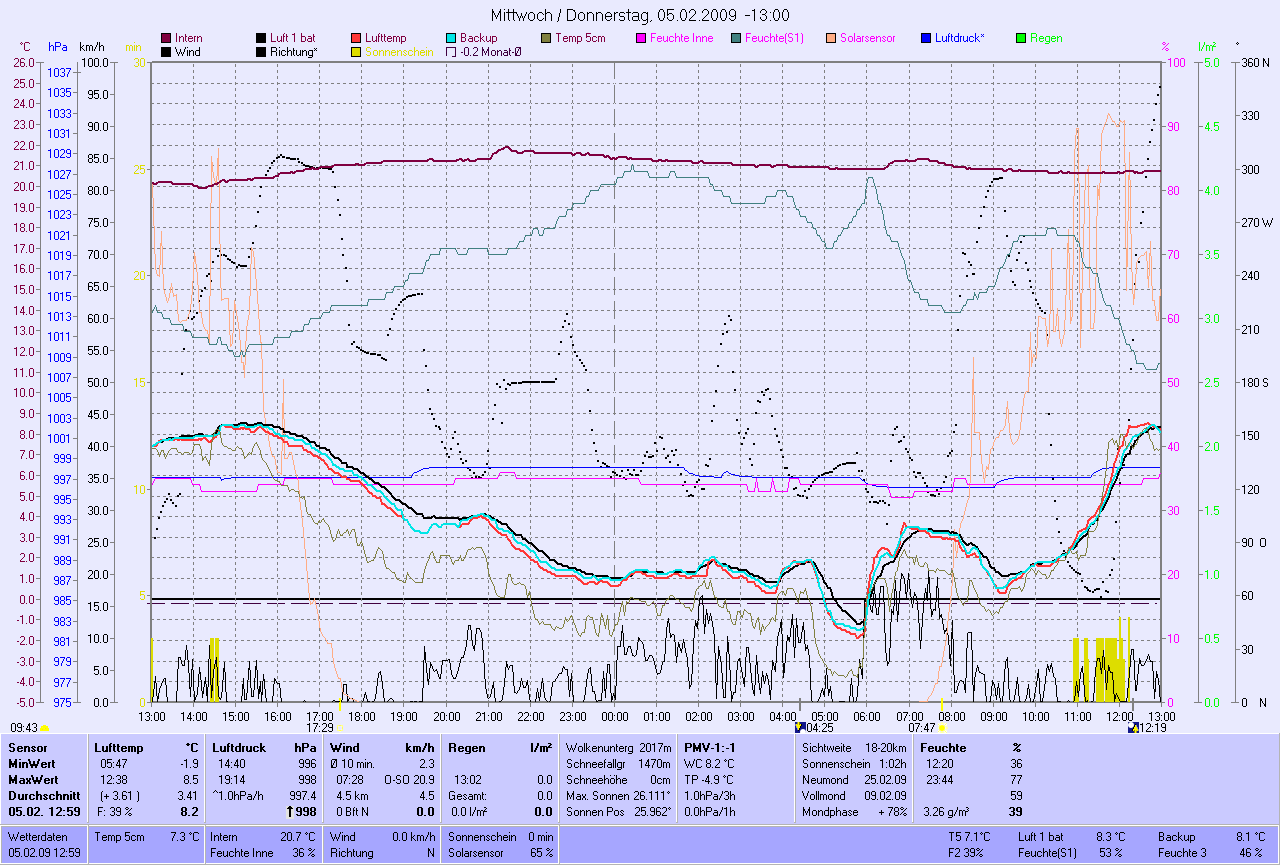Image resolution: width=1280 pixels, height=865 pixels.
Task: Click the cyan Backup legend square
Action: 451,38
